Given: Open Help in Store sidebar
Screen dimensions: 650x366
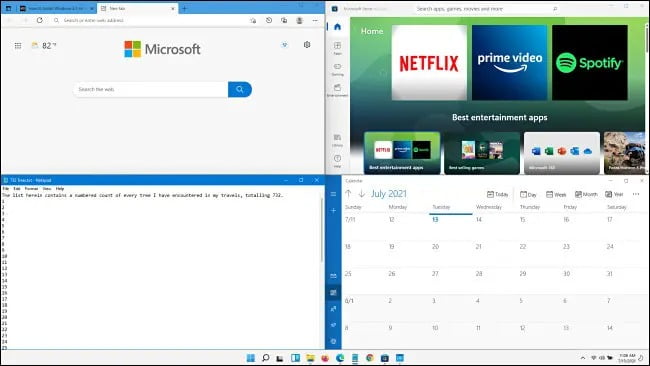Looking at the screenshot, I should (337, 161).
